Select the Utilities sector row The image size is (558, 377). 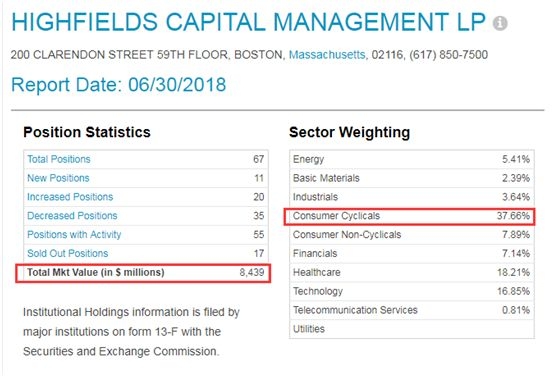[412, 329]
